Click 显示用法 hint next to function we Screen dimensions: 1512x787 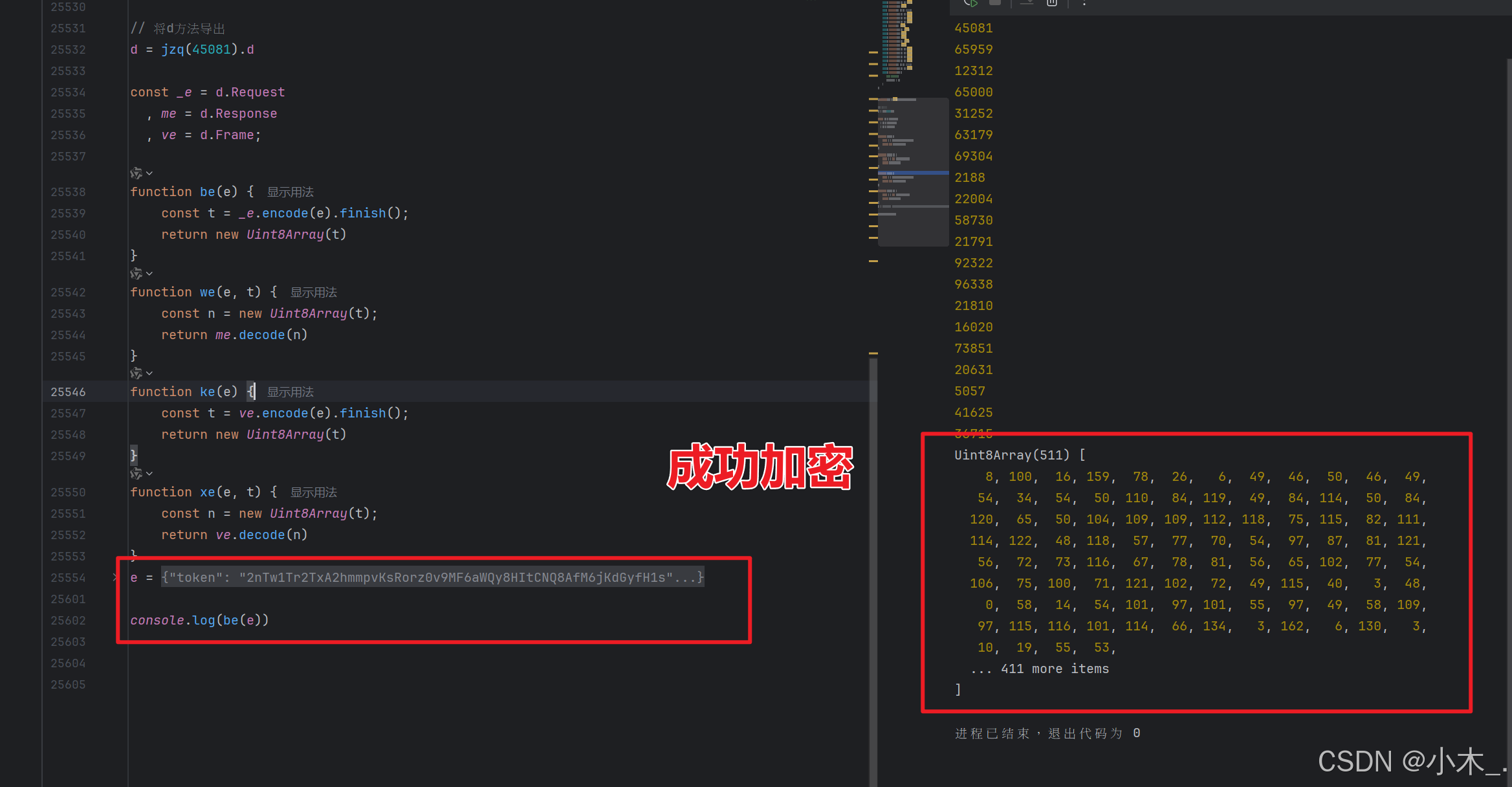[x=313, y=293]
